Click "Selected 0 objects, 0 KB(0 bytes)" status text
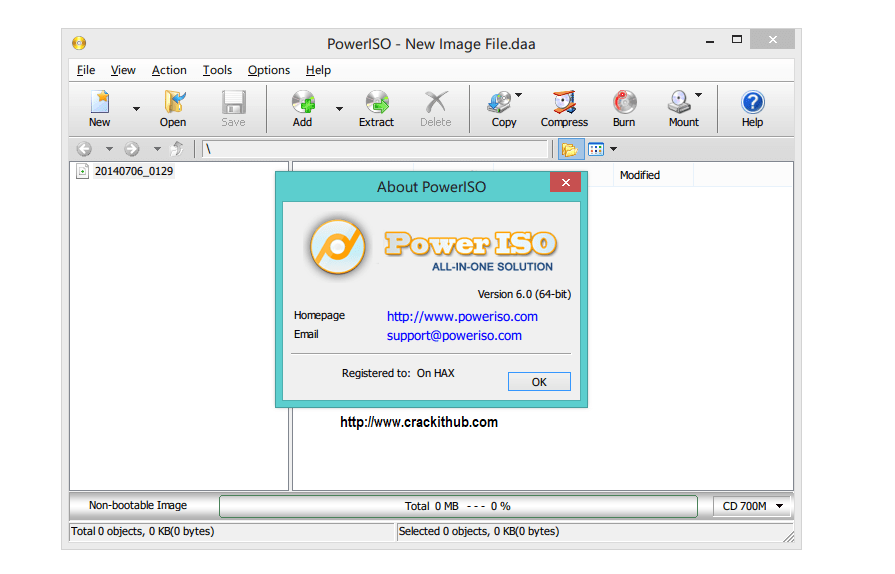Image resolution: width=895 pixels, height=574 pixels. (479, 531)
